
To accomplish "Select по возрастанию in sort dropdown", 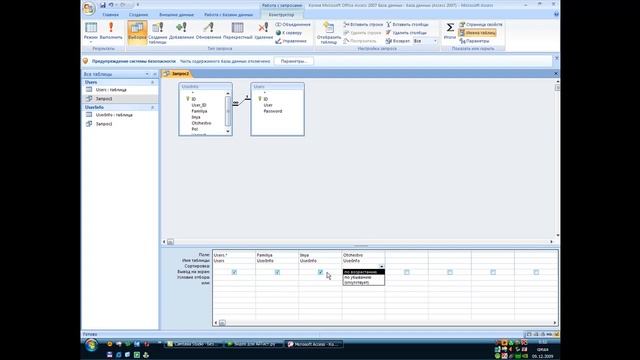I will click(363, 272).
